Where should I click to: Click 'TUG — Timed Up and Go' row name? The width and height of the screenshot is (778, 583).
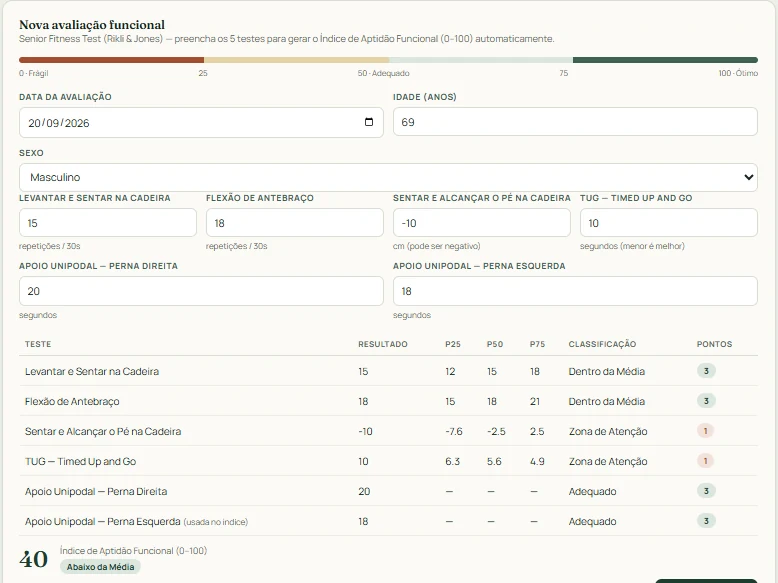coord(80,461)
